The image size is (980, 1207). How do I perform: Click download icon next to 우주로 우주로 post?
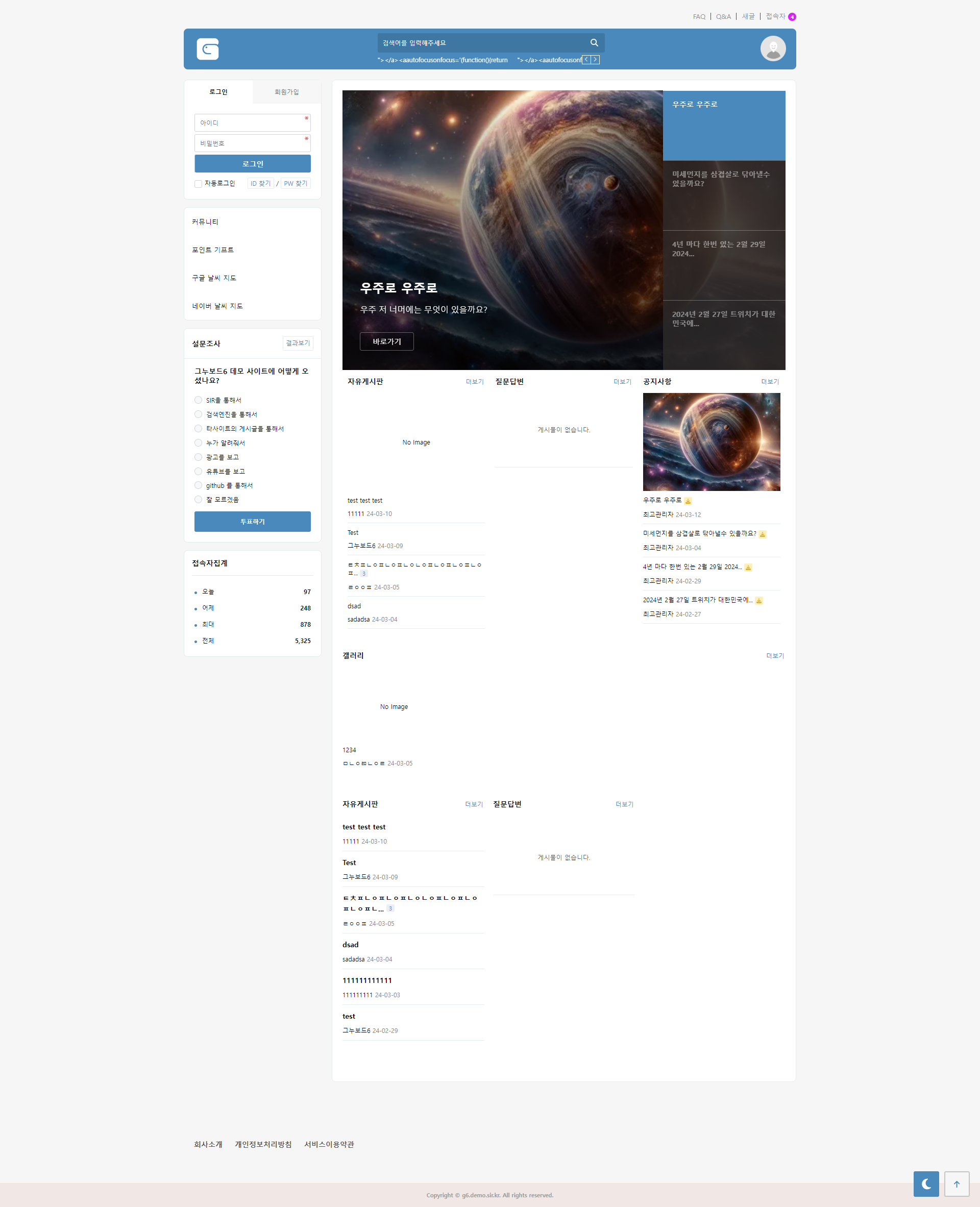(x=688, y=501)
